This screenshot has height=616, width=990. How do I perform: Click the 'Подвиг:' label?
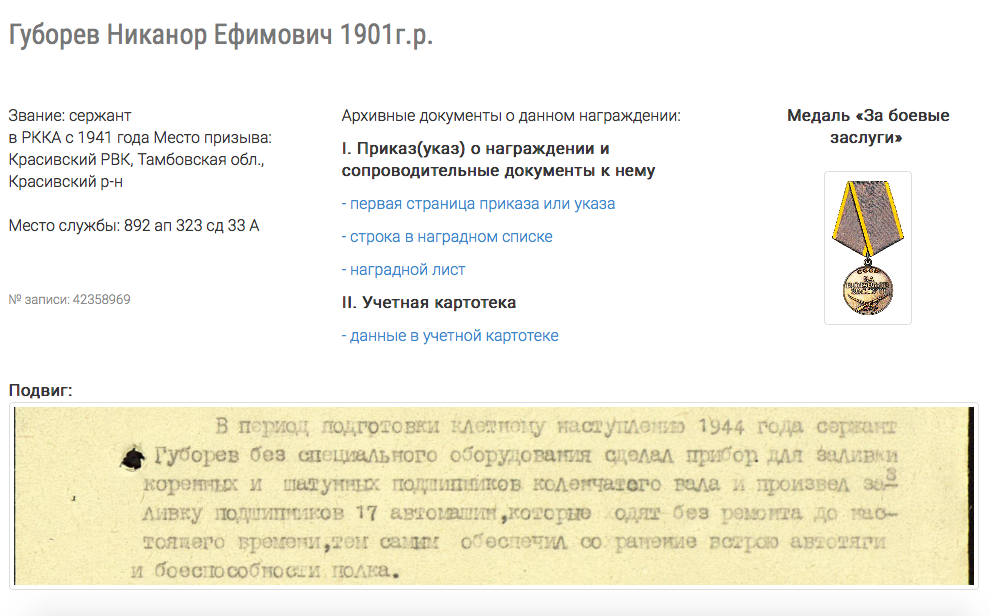pyautogui.click(x=40, y=390)
